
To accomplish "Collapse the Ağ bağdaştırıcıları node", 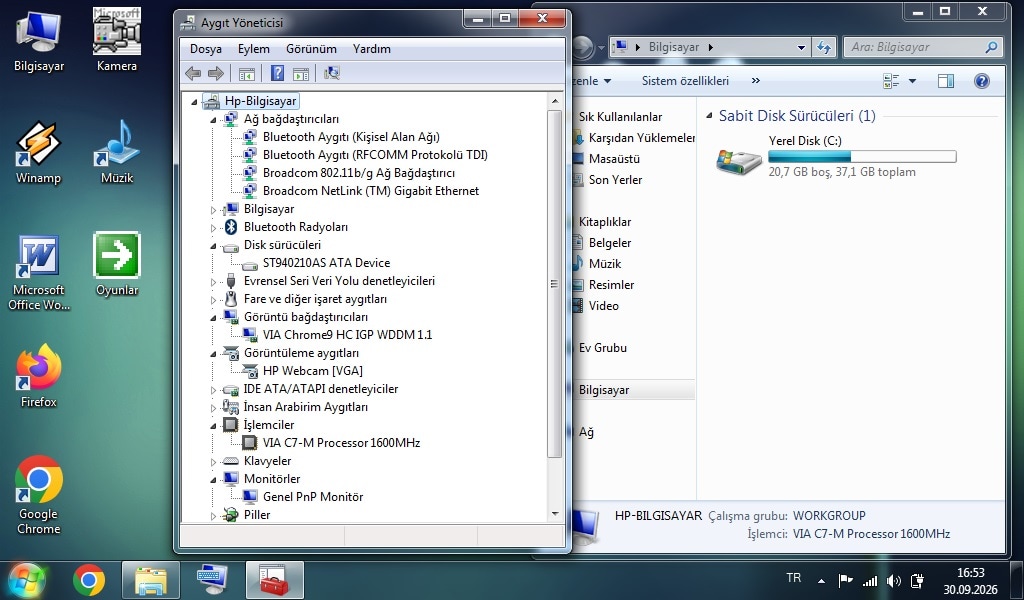I will pyautogui.click(x=214, y=119).
